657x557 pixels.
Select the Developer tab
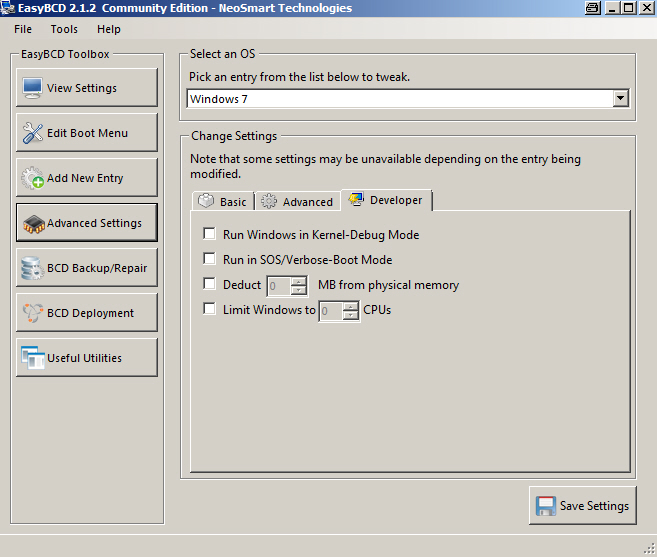click(386, 200)
